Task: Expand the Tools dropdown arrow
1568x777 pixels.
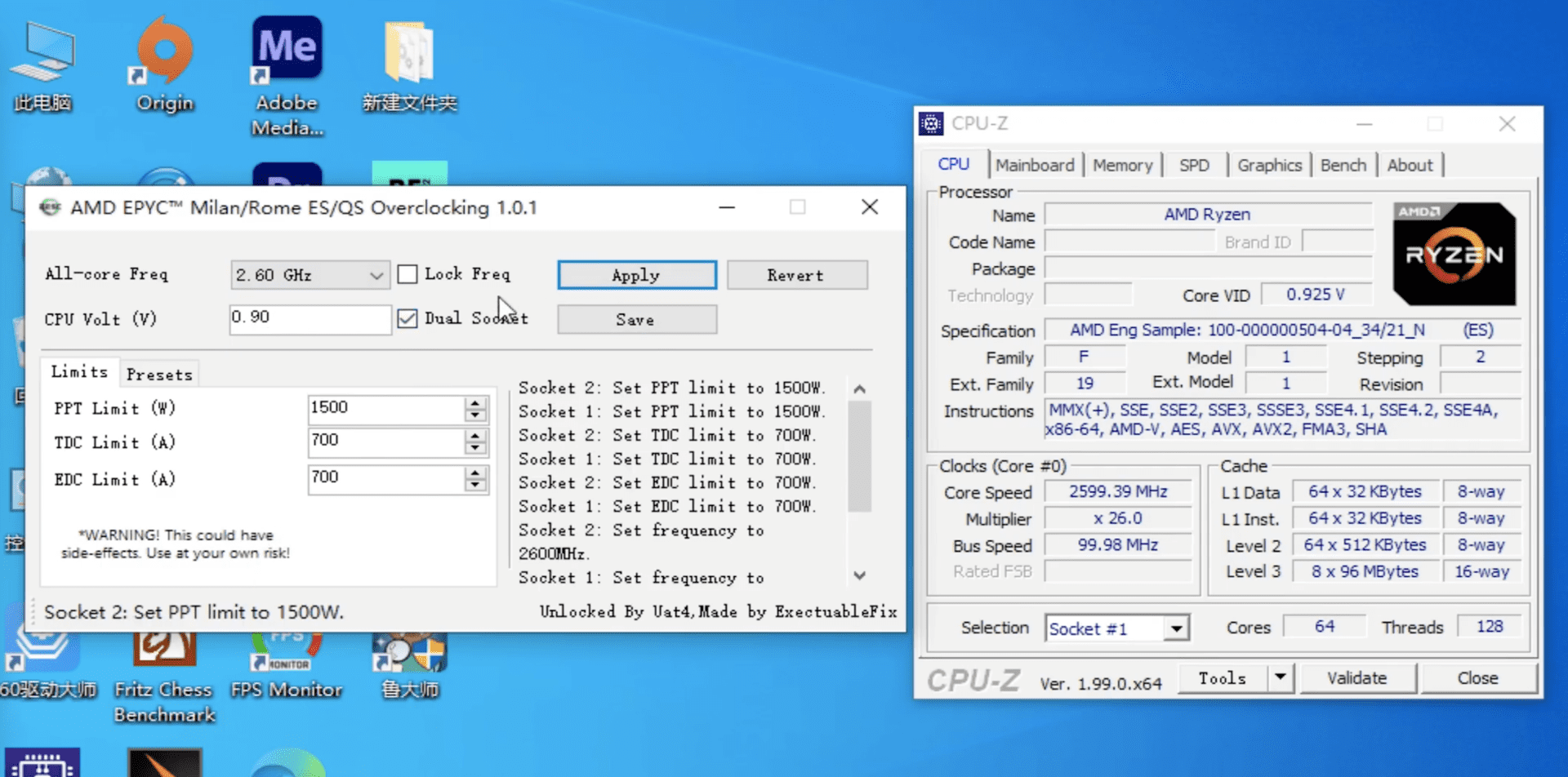Action: point(1280,677)
